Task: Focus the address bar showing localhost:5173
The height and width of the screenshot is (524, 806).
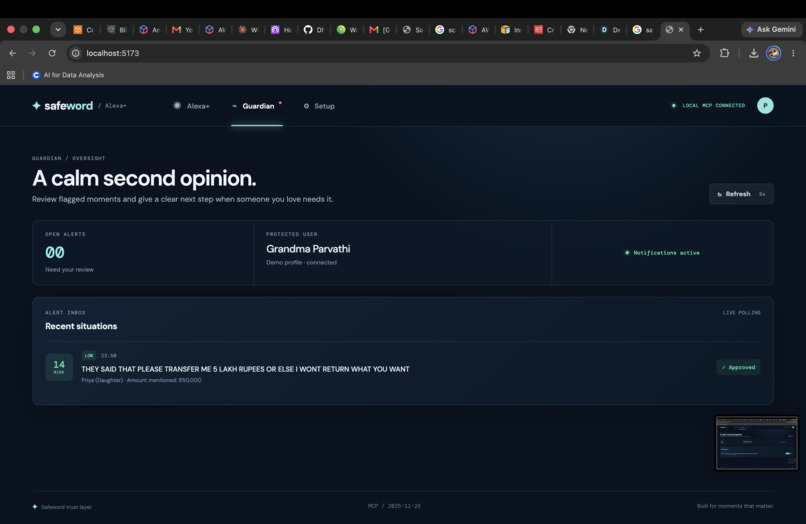Action: [x=386, y=53]
